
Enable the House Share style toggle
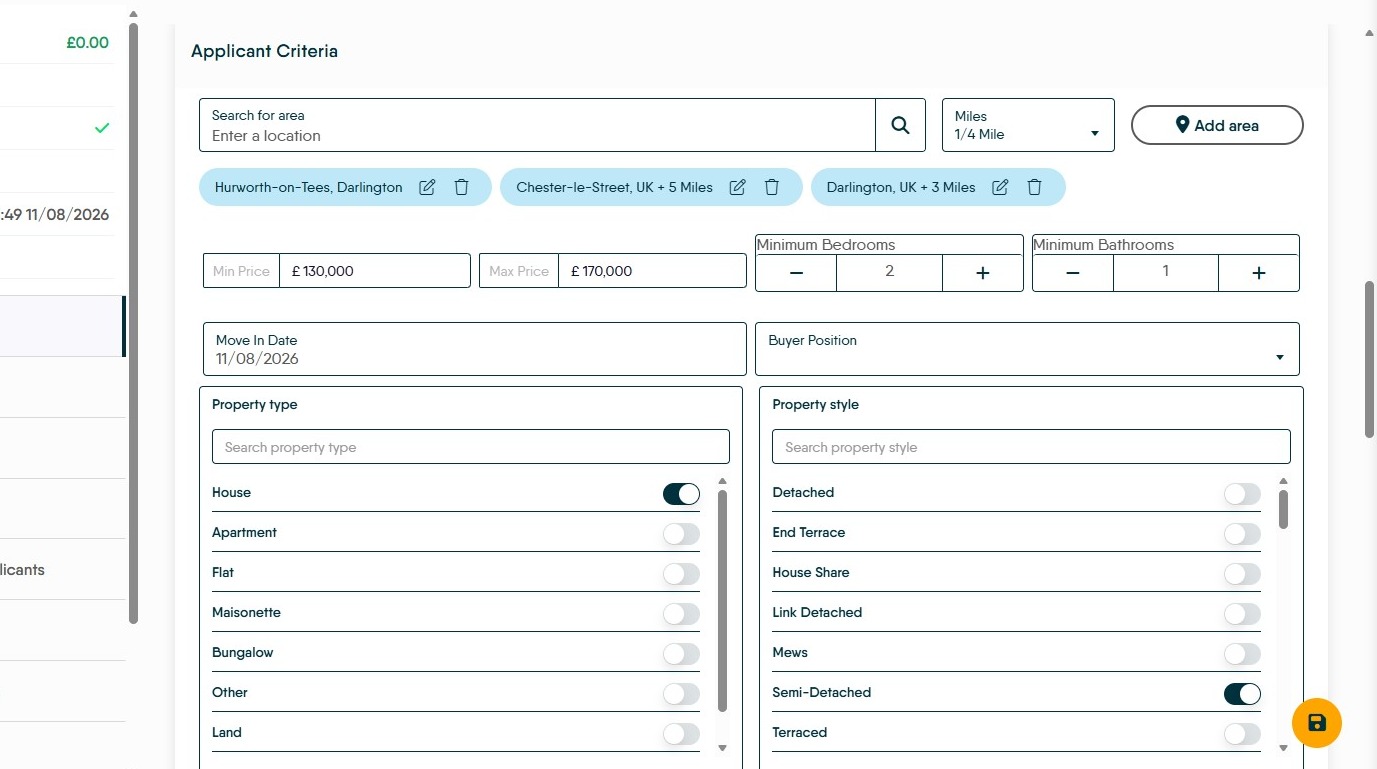point(1242,574)
